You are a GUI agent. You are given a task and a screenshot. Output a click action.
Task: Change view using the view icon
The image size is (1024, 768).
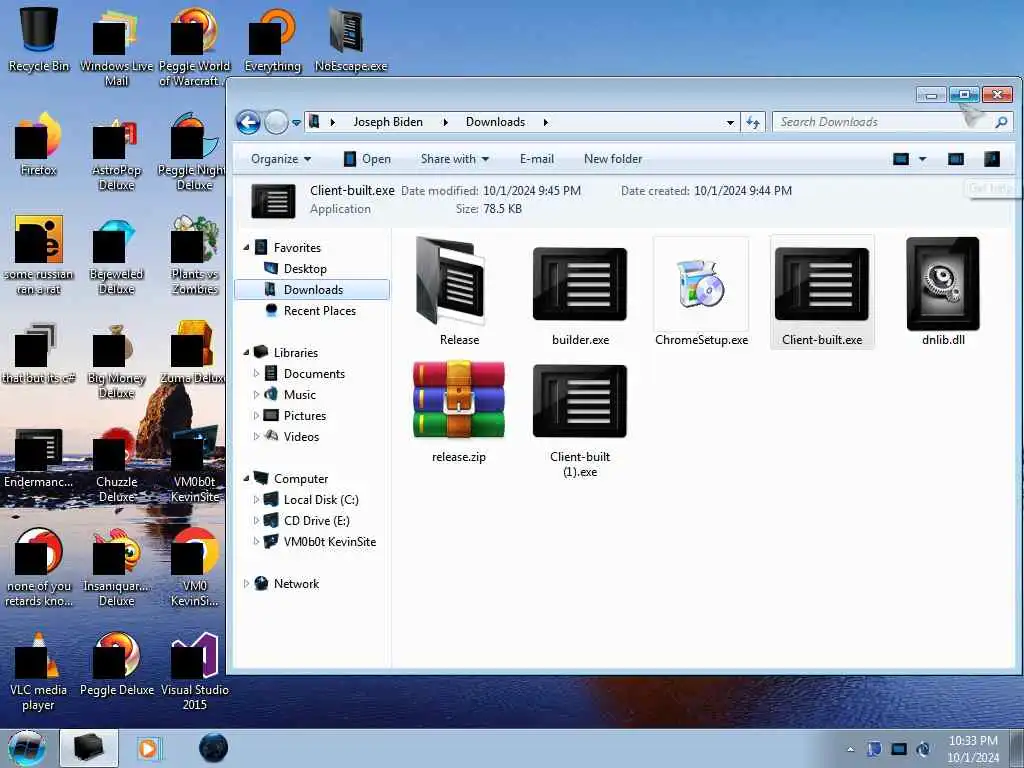pyautogui.click(x=901, y=159)
